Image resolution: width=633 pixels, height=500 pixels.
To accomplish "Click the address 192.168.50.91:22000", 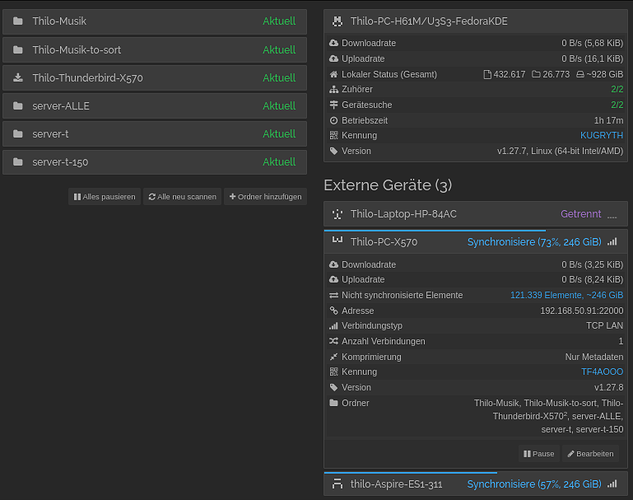I will (x=582, y=310).
